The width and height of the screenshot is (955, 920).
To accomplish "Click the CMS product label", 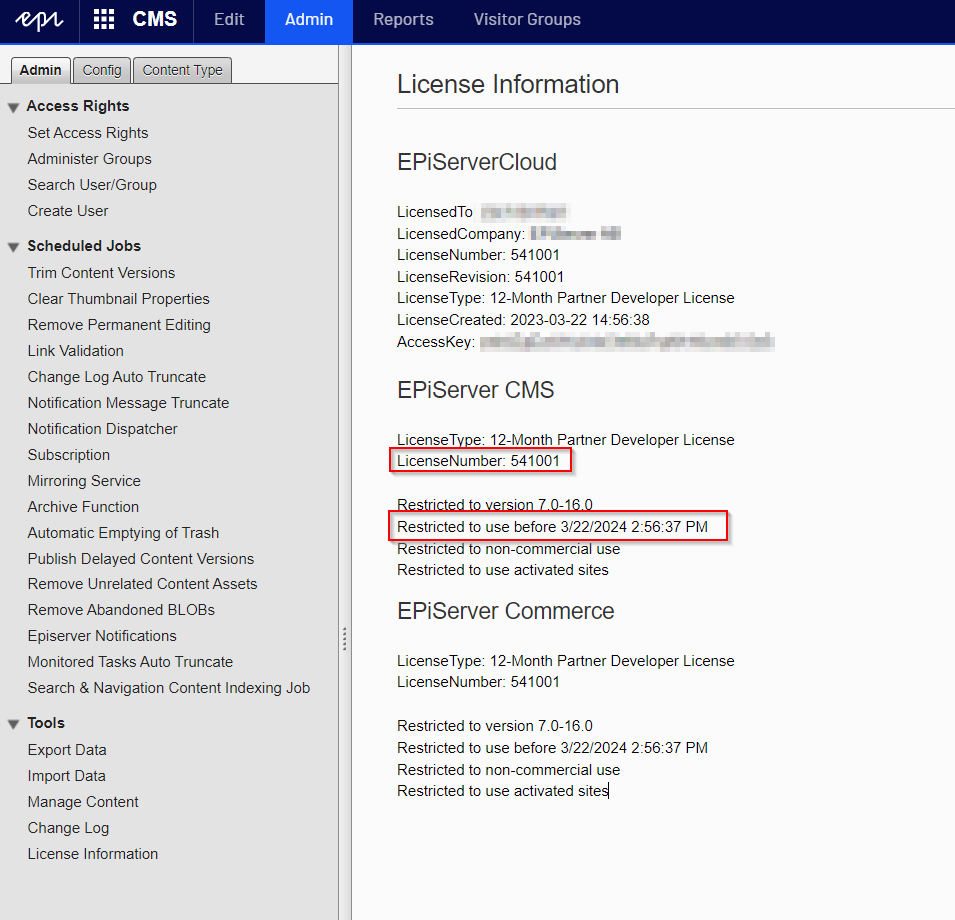I will click(155, 19).
